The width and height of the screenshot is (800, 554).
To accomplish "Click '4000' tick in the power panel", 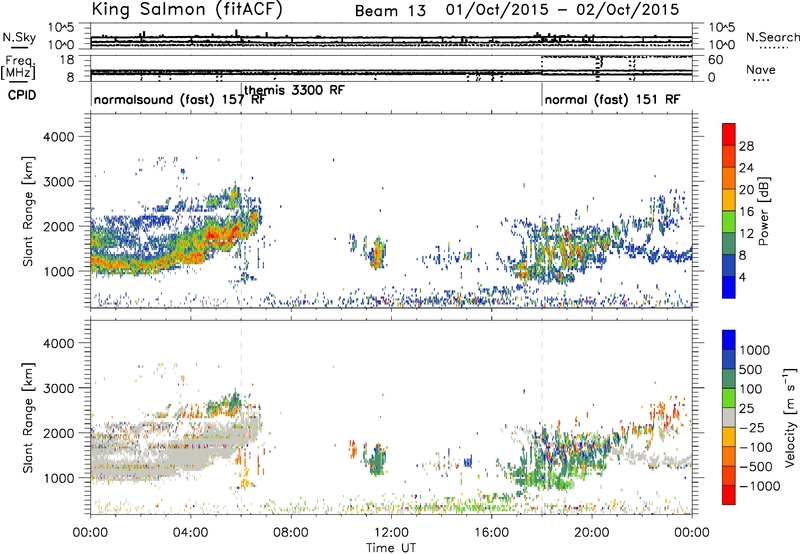I will (58, 137).
